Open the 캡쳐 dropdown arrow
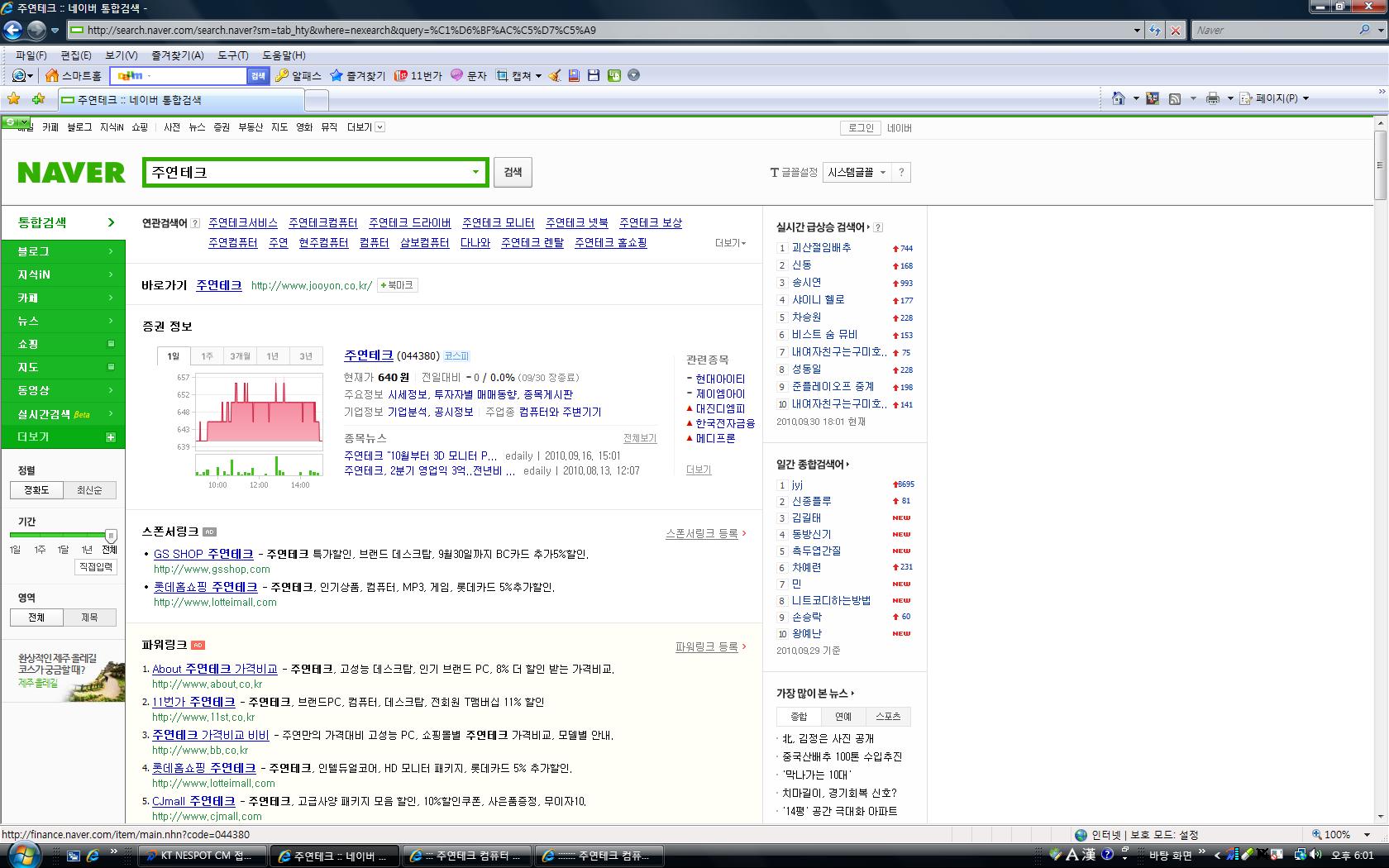Viewport: 1389px width, 868px height. pos(538,76)
